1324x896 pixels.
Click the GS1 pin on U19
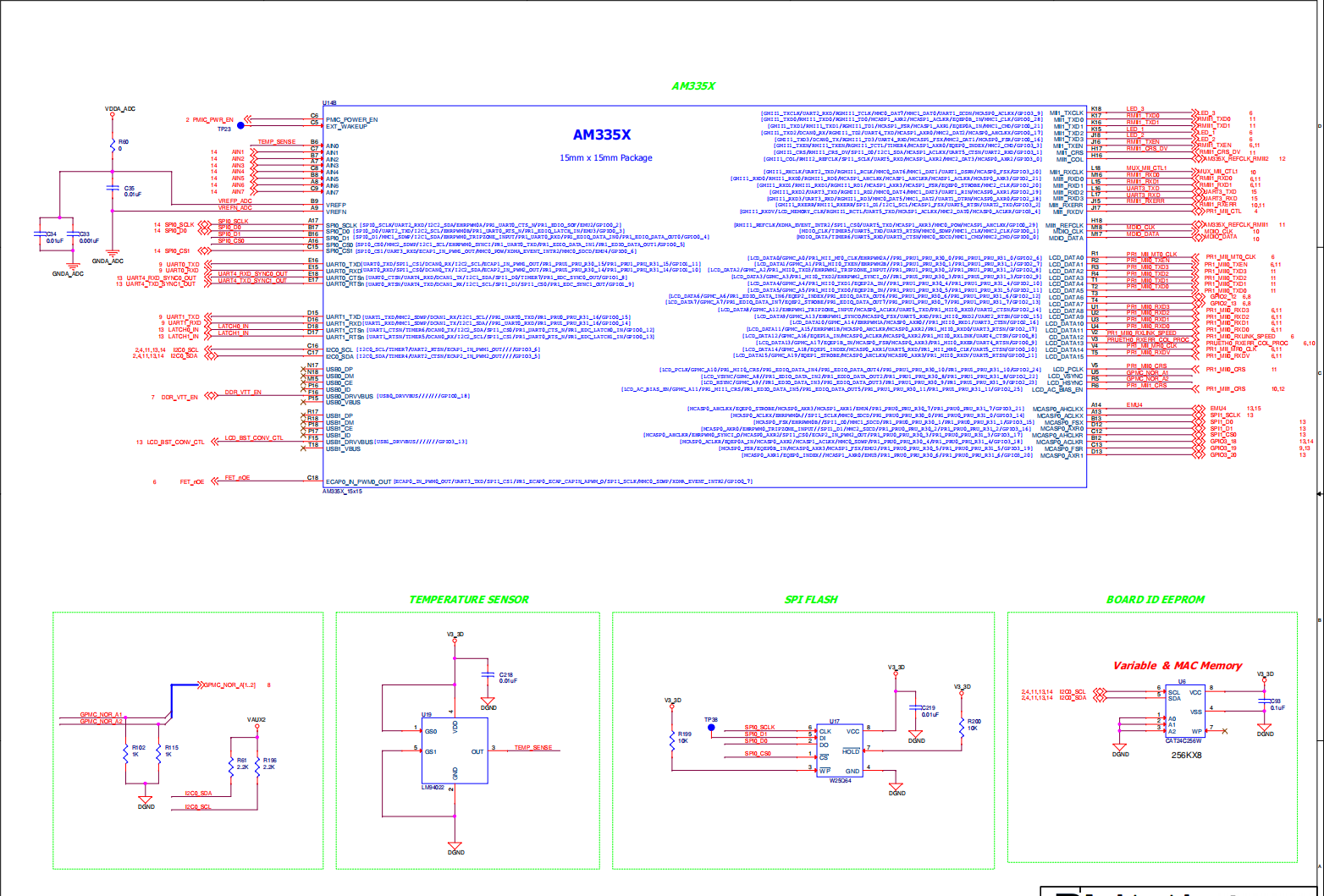pyautogui.click(x=431, y=751)
